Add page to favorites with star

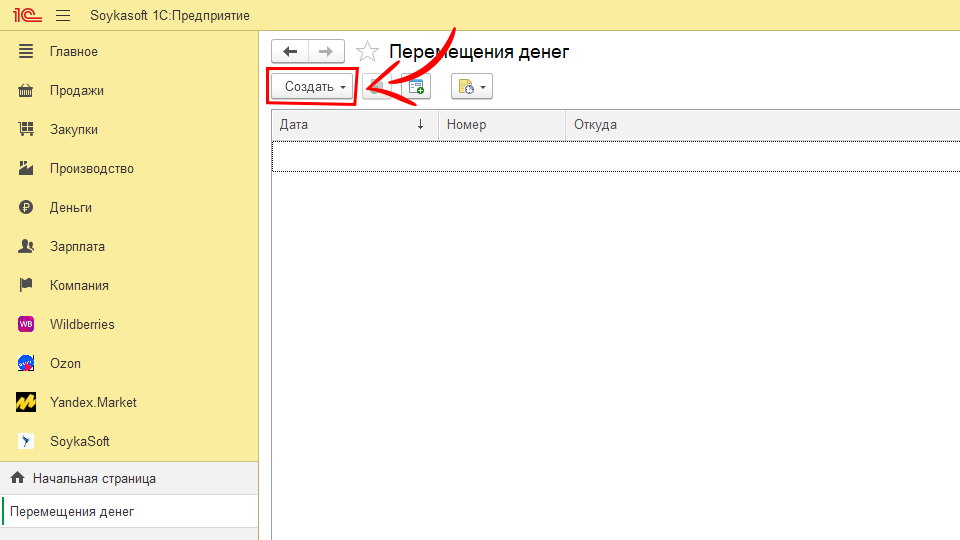[367, 52]
